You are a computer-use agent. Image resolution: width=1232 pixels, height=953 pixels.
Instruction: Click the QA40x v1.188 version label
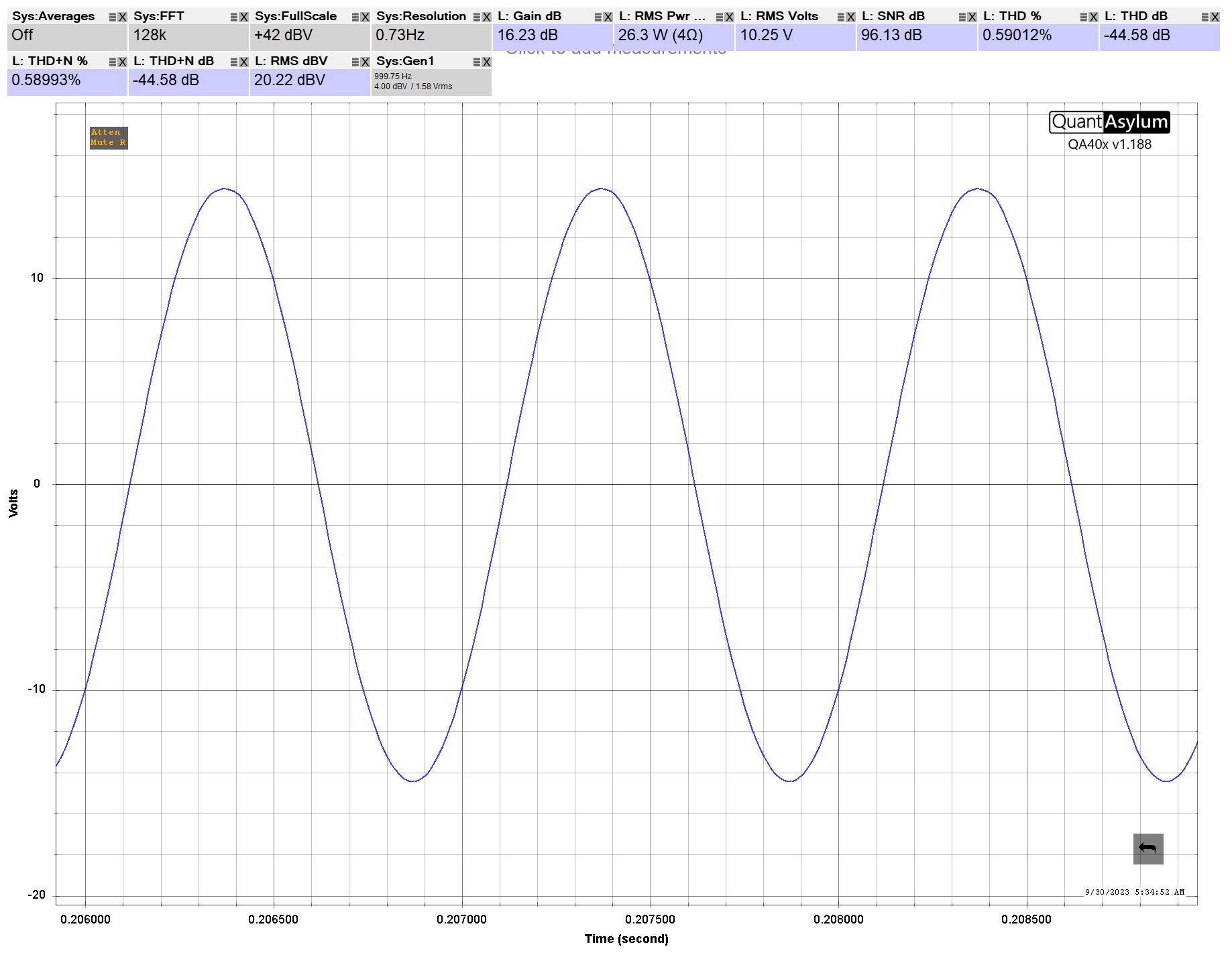tap(1109, 144)
